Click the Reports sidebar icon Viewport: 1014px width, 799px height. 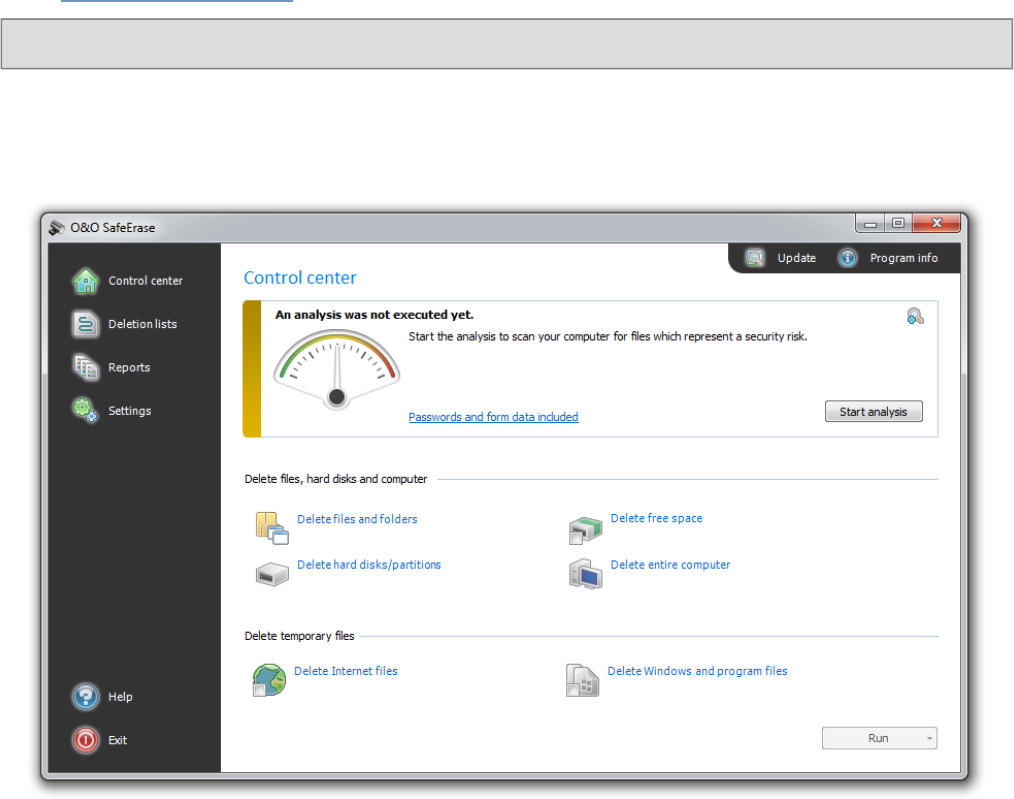coord(85,367)
